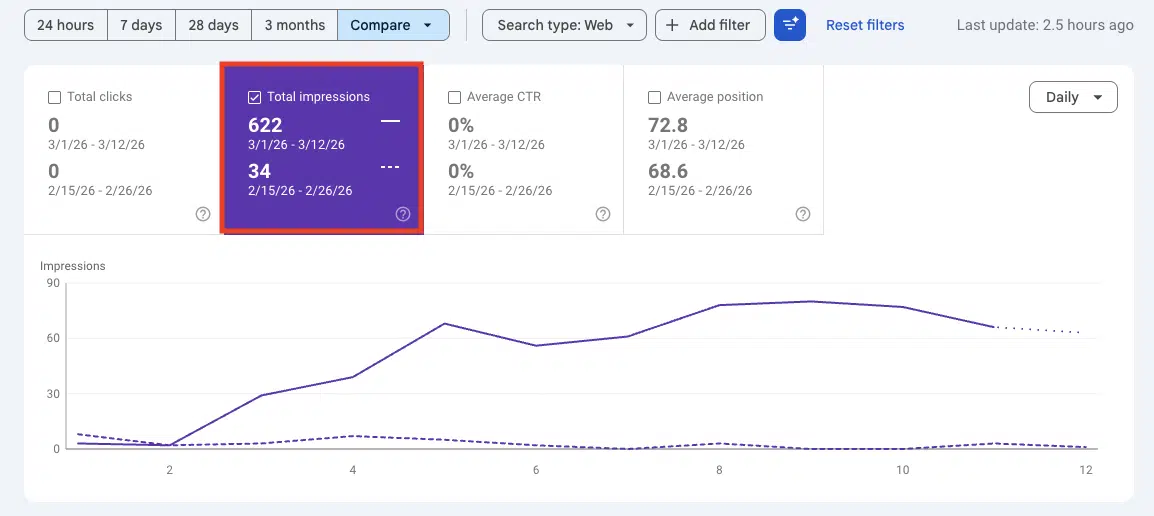
Task: Choose the 28 days range
Action: coord(213,25)
